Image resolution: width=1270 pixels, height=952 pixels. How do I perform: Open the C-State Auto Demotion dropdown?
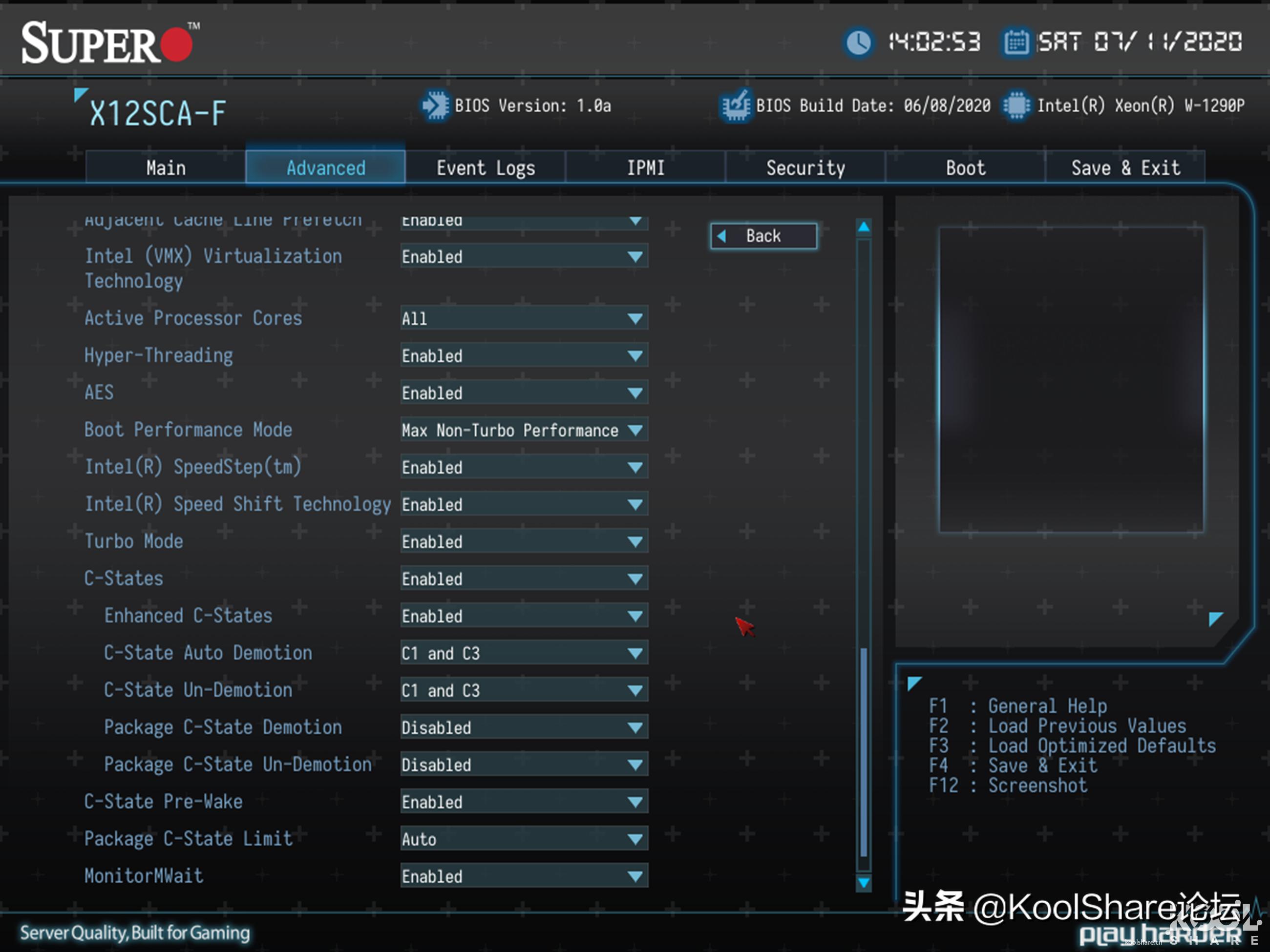pyautogui.click(x=524, y=653)
